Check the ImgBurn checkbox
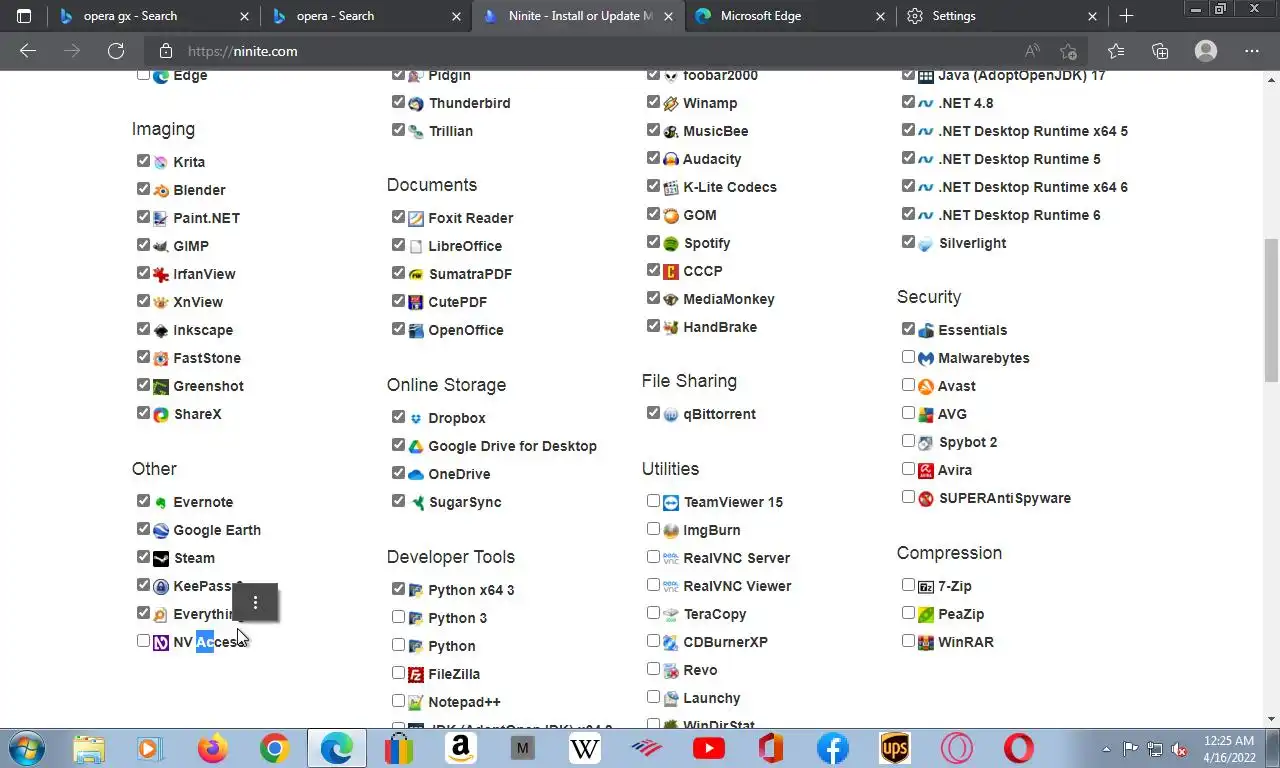The image size is (1280, 768). [653, 529]
